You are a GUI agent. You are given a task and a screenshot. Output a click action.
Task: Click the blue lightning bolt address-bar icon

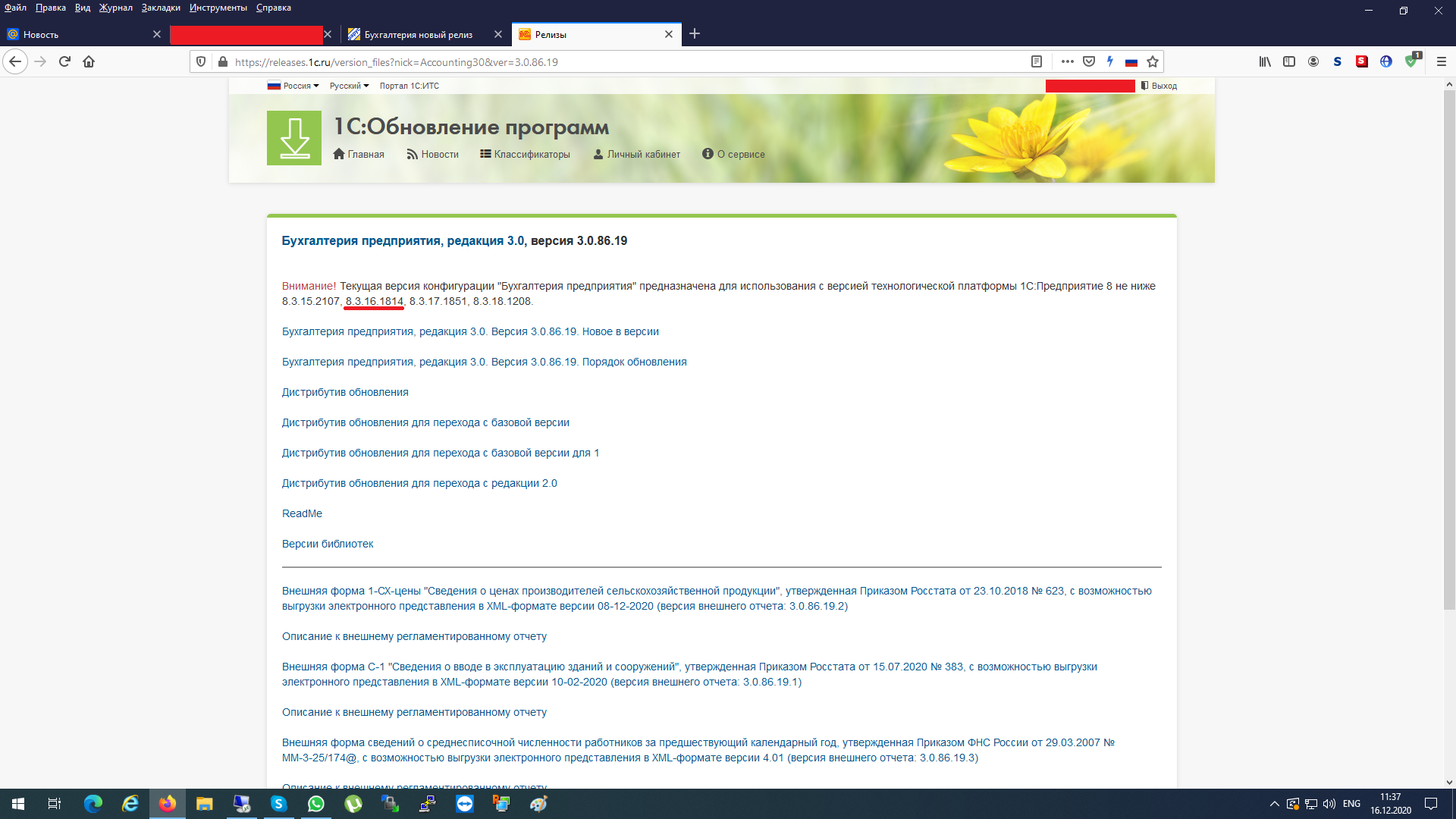[x=1110, y=61]
